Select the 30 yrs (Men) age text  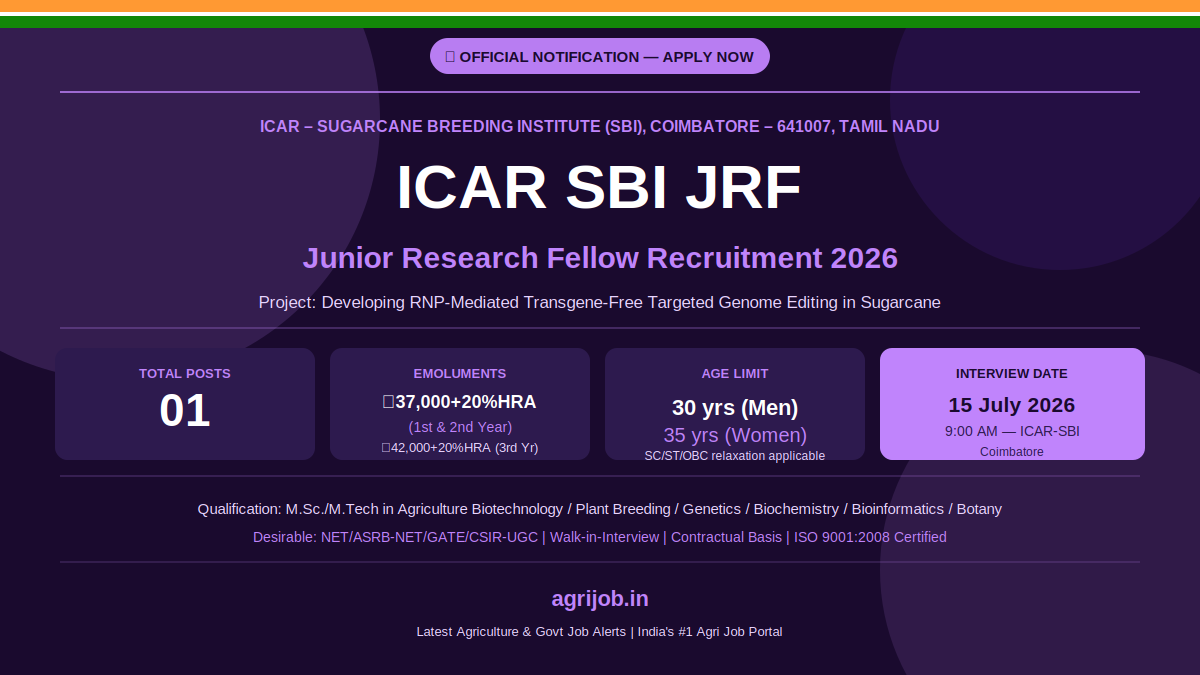pyautogui.click(x=735, y=408)
